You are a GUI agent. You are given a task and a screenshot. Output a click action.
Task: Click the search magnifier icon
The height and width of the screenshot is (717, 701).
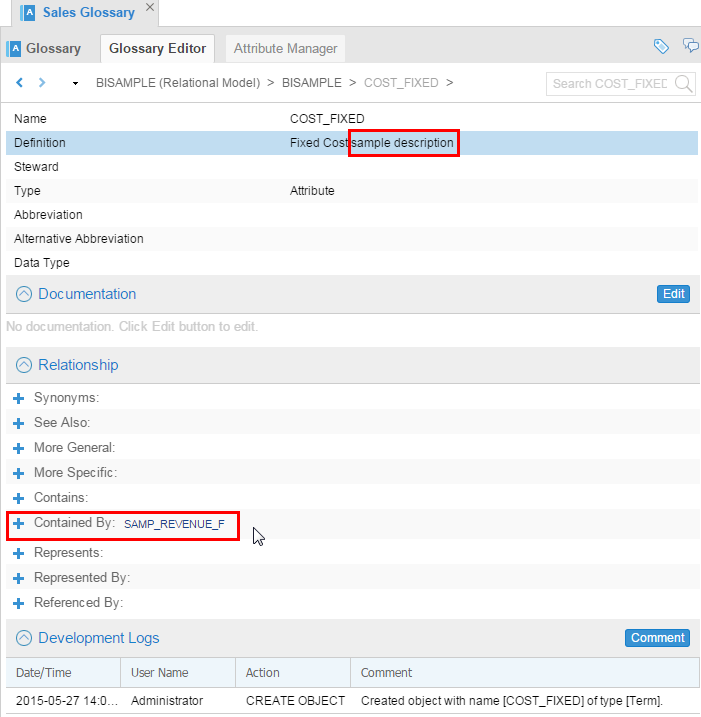(683, 84)
